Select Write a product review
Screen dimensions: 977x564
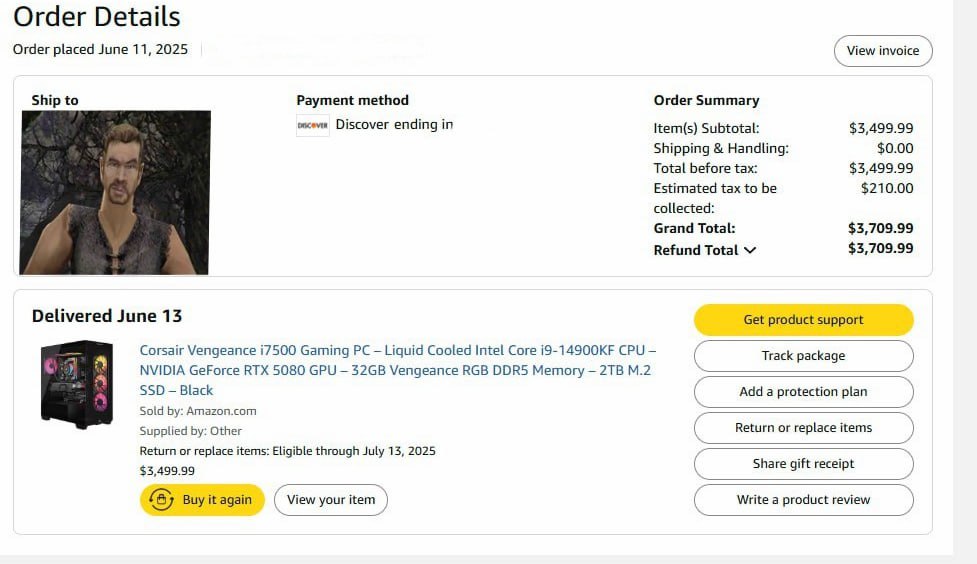803,500
